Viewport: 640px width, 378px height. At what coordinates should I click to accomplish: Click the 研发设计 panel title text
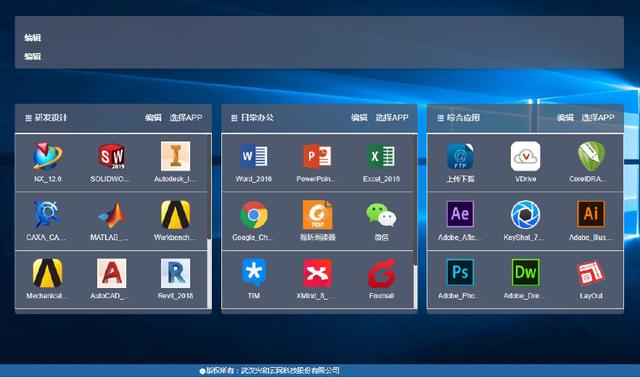click(51, 118)
